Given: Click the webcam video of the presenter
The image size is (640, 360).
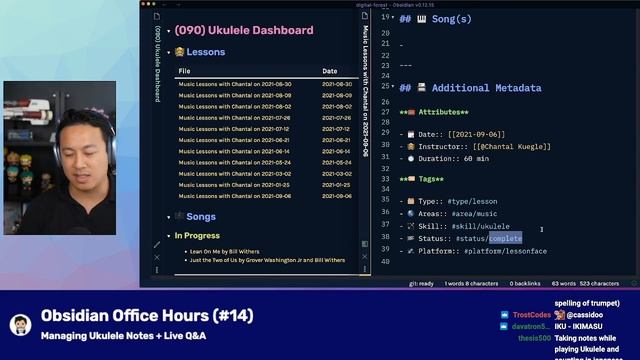Looking at the screenshot, I should coord(60,158).
